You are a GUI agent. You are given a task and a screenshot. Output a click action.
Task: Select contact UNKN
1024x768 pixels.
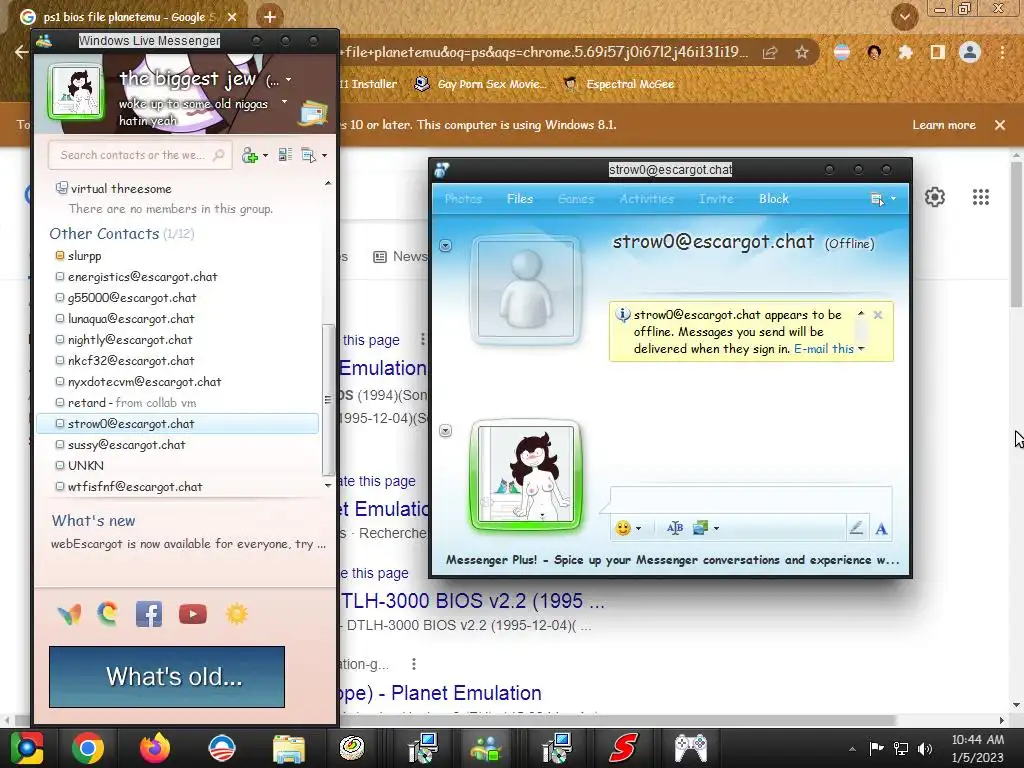click(86, 466)
